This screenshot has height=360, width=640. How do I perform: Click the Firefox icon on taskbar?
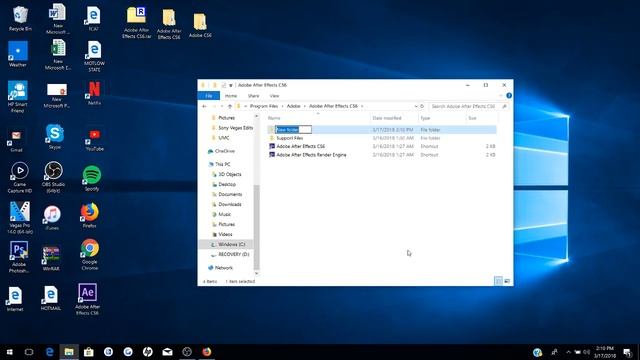pos(207,352)
